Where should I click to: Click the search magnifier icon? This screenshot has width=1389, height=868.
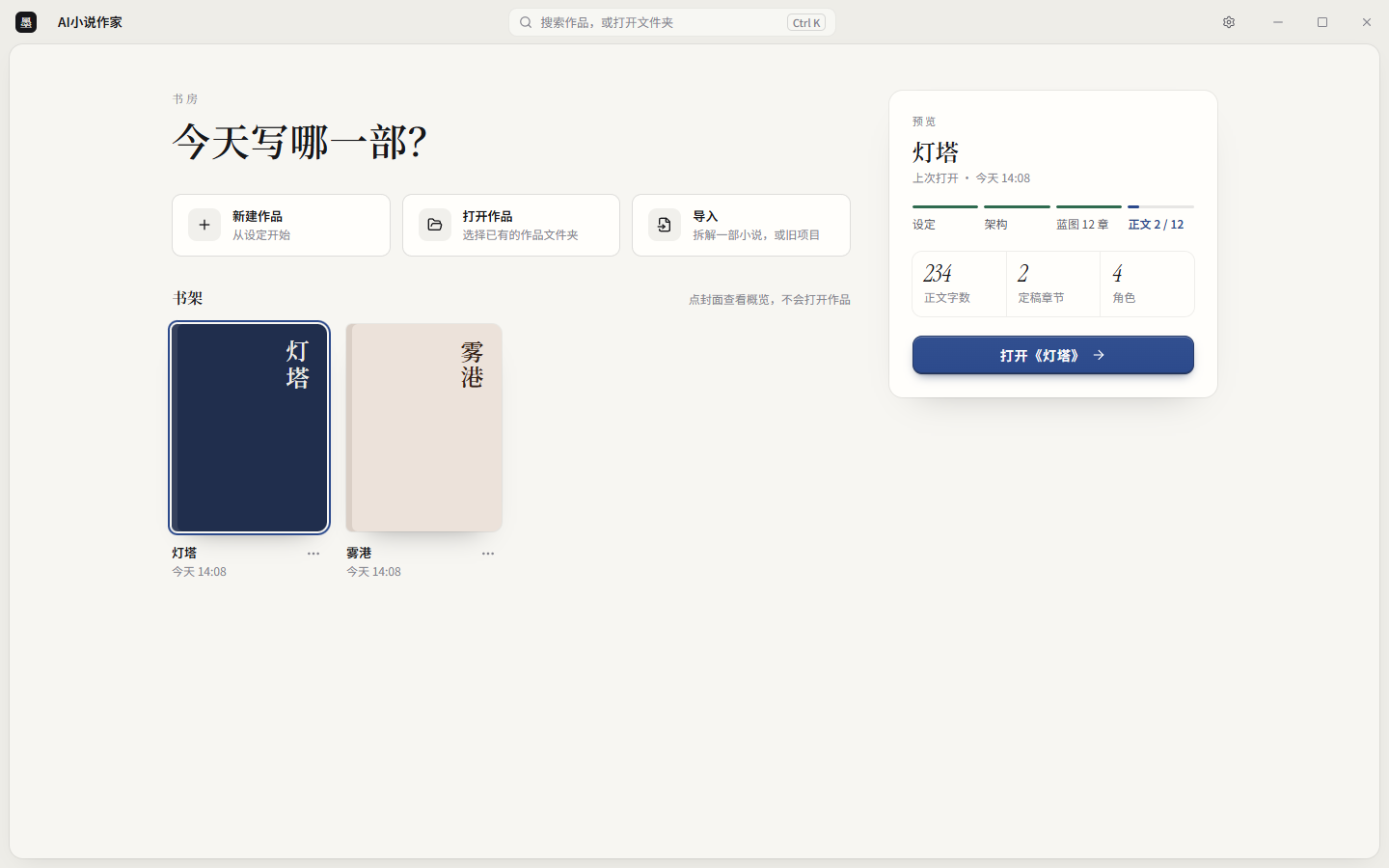pyautogui.click(x=526, y=22)
